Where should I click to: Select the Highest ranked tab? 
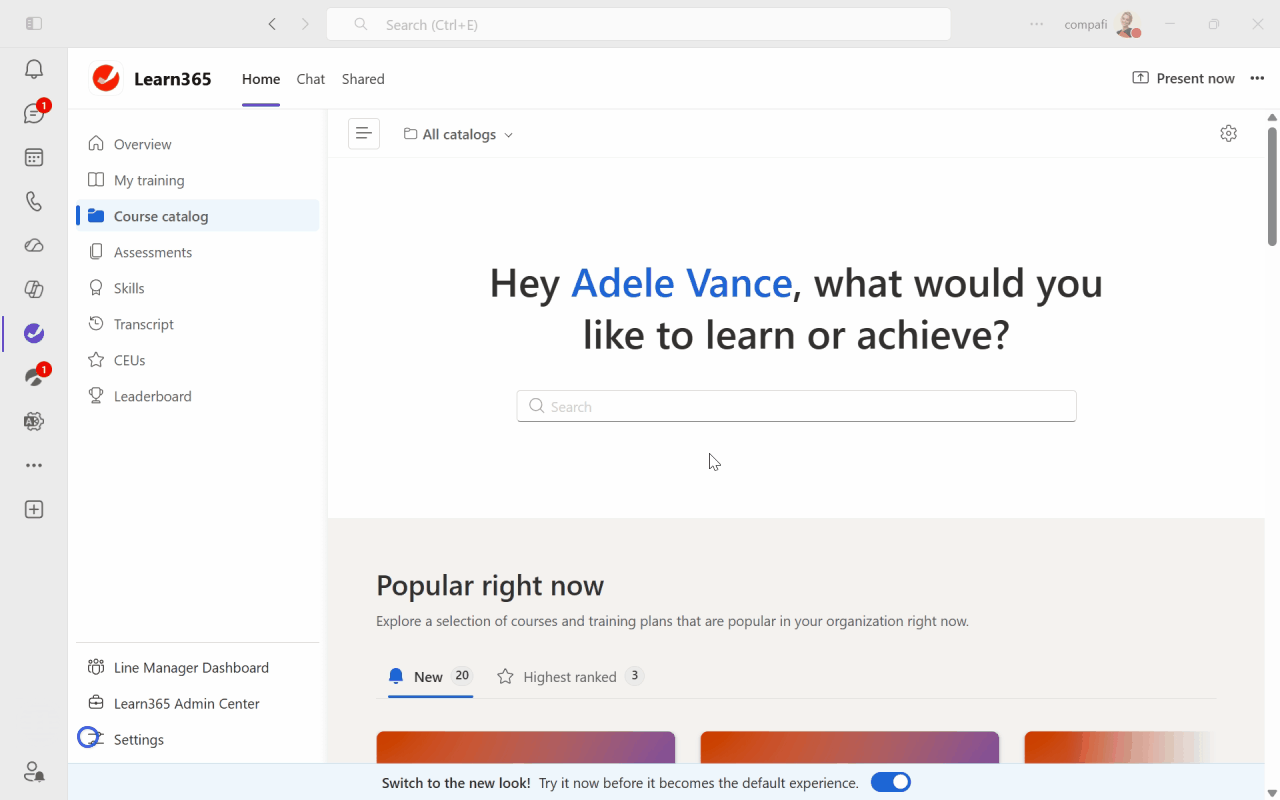click(x=570, y=677)
